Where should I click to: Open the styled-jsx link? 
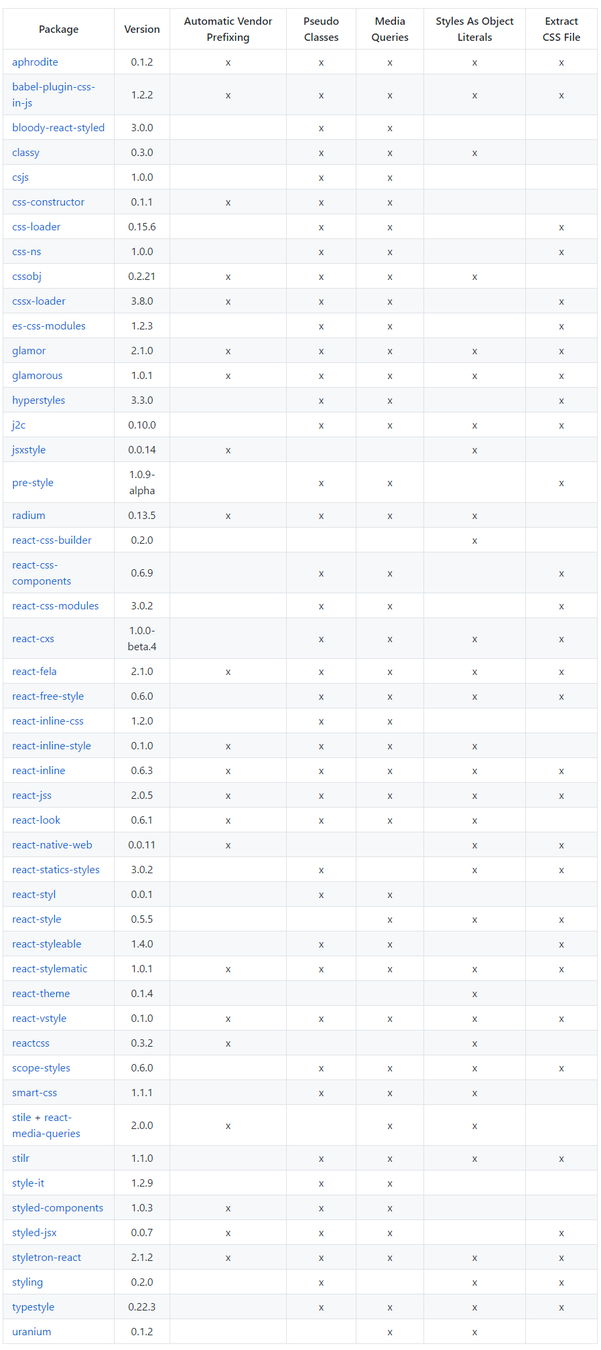[x=35, y=1233]
